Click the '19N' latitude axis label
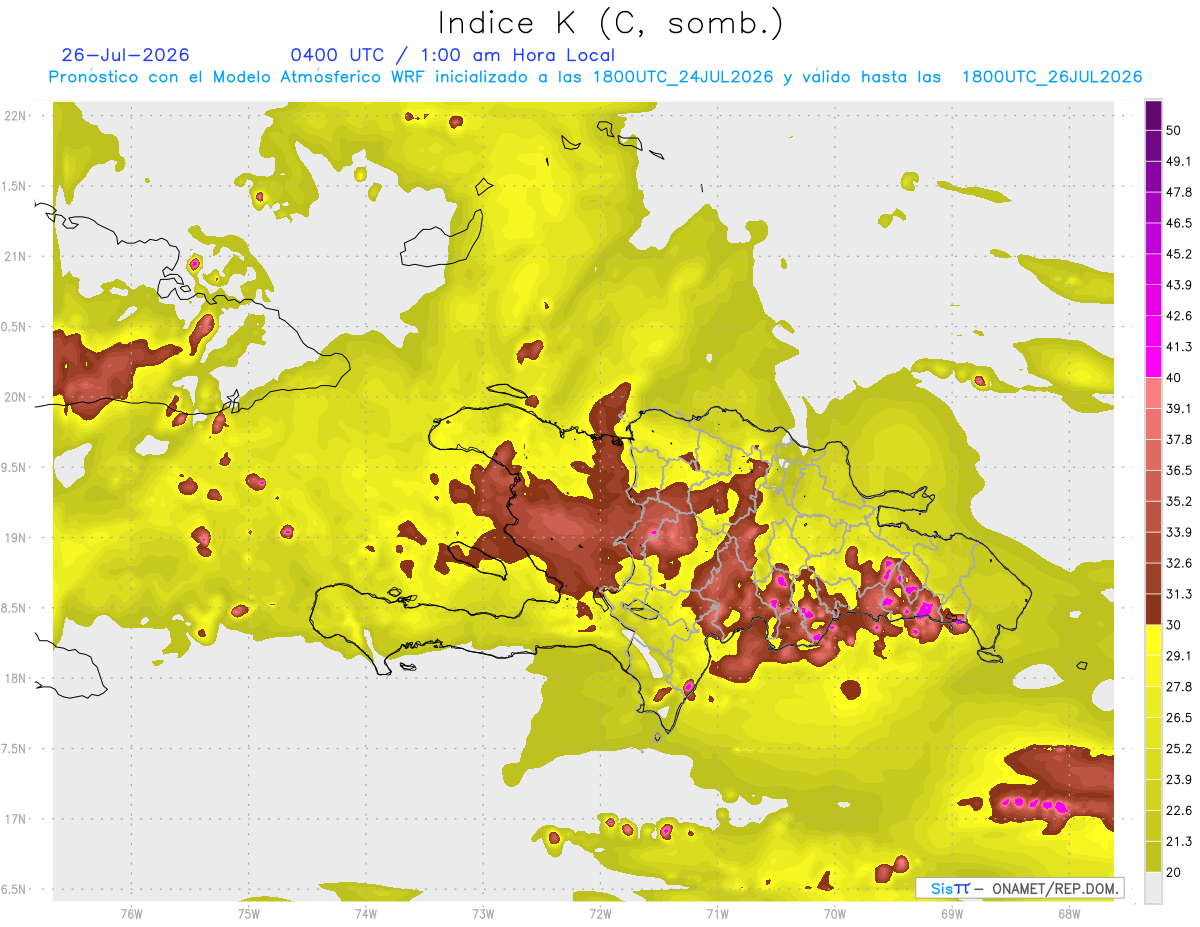The height and width of the screenshot is (927, 1200). click(x=15, y=538)
